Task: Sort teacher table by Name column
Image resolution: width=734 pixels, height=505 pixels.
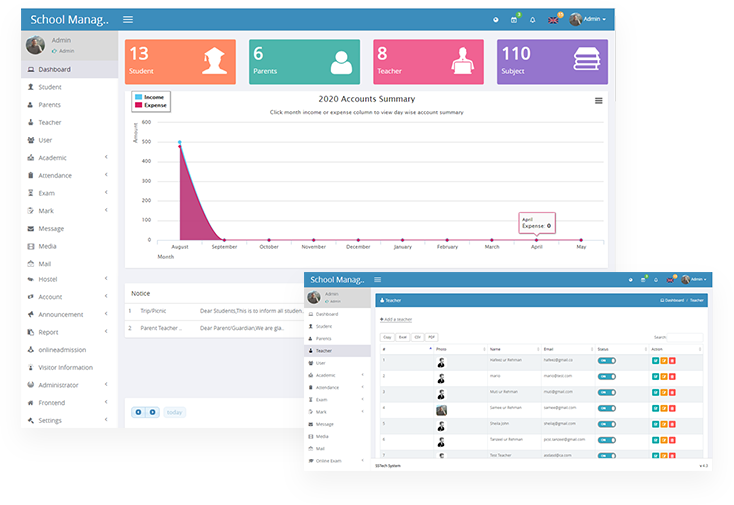Action: [x=514, y=349]
